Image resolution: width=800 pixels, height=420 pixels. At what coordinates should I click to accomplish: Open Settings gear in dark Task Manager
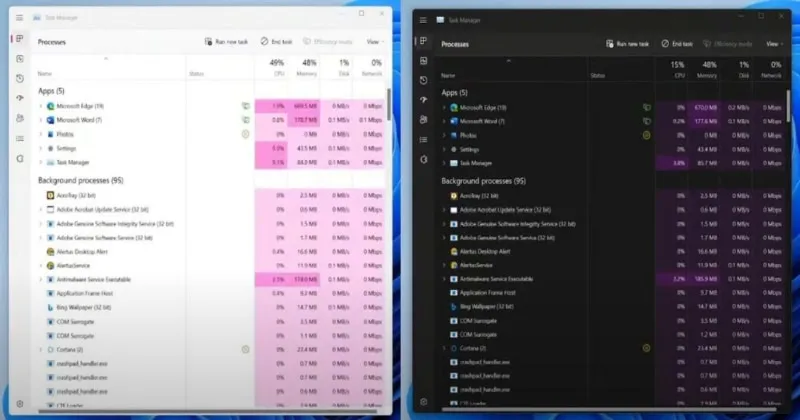424,401
